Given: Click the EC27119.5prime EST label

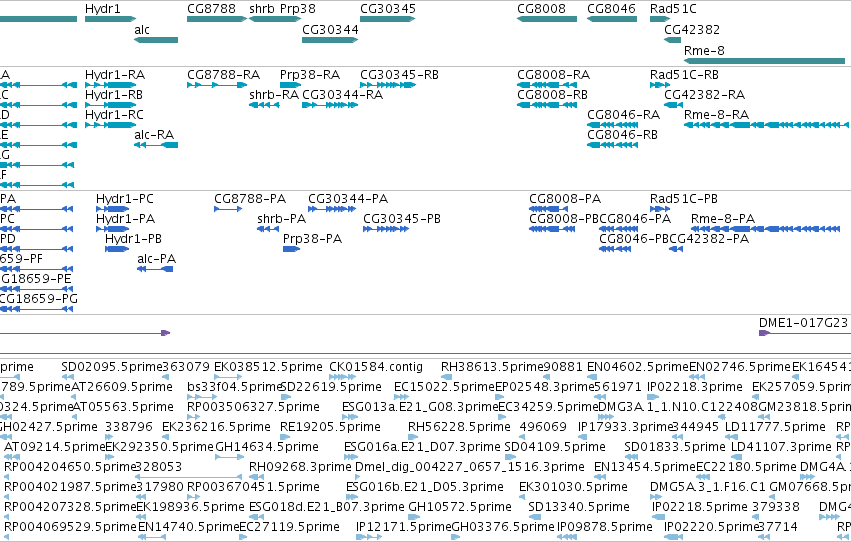Looking at the screenshot, I should (289, 527).
